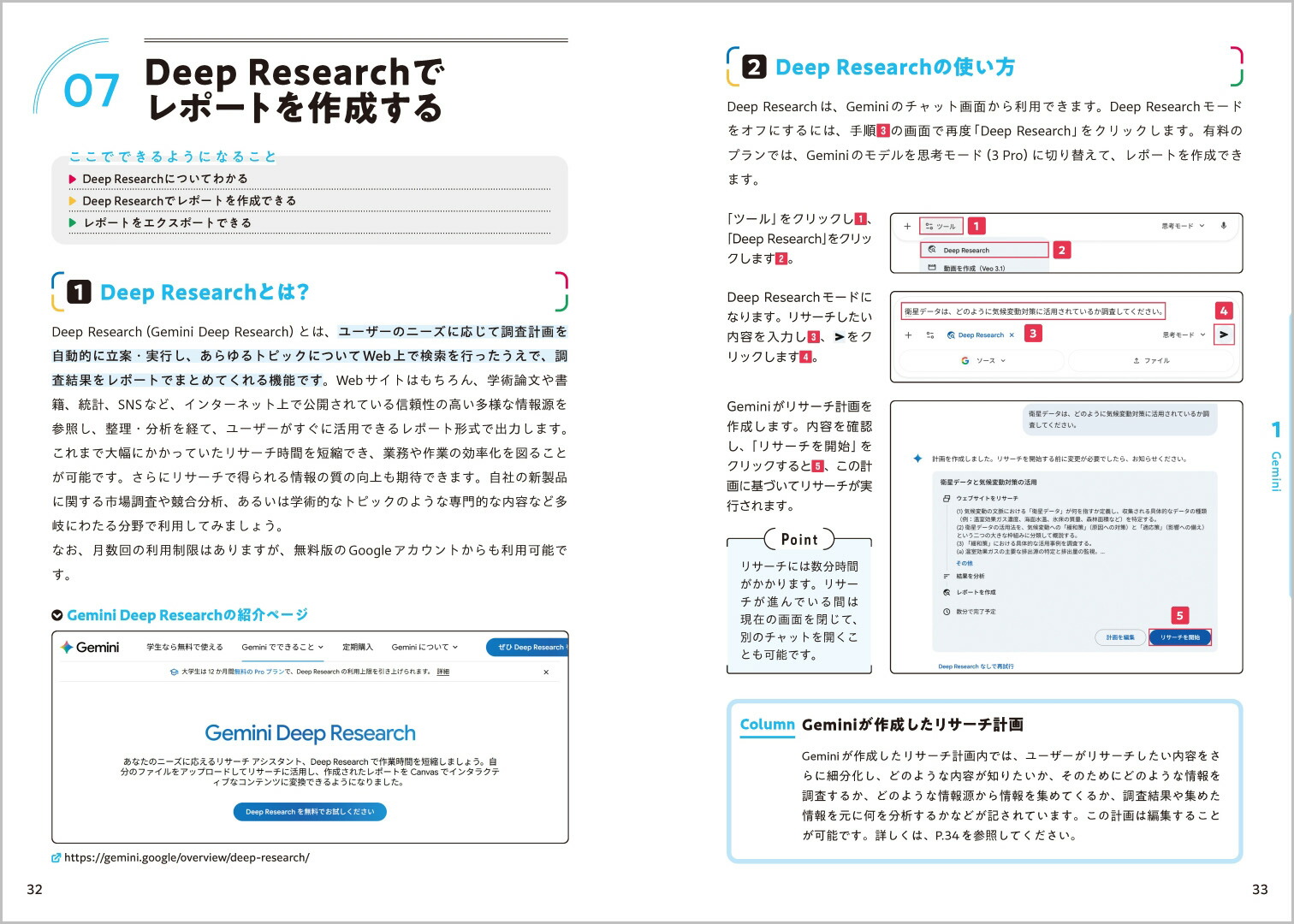The width and height of the screenshot is (1294, 924).
Task: Expand the その他 link in the plan
Action: pos(965,563)
